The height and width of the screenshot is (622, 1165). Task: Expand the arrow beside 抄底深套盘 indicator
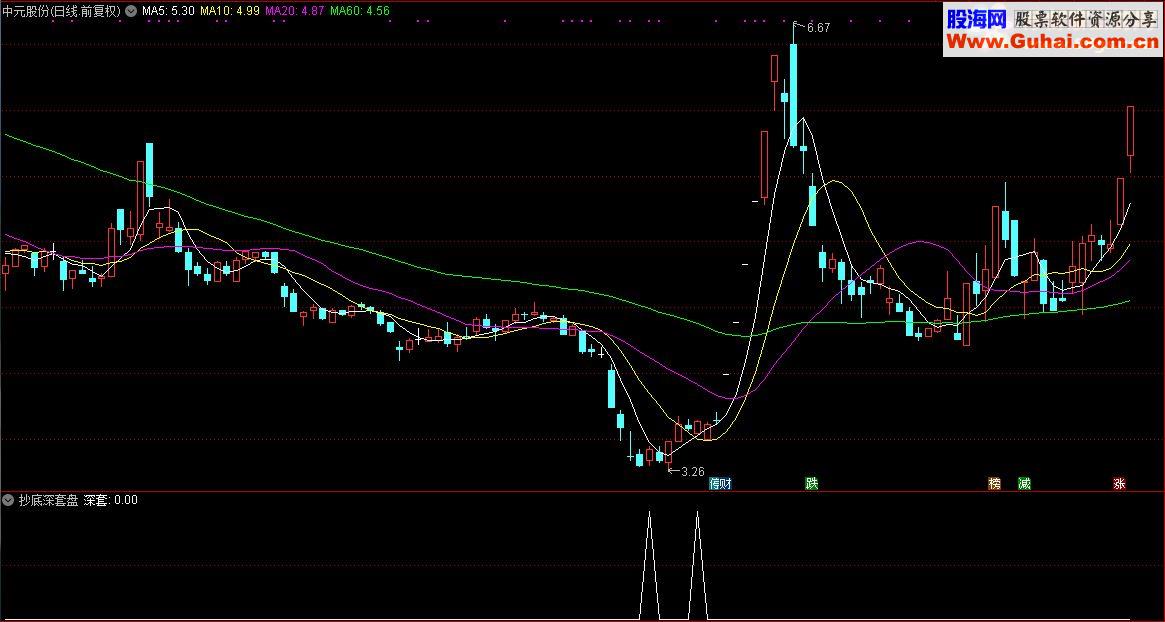(9, 500)
